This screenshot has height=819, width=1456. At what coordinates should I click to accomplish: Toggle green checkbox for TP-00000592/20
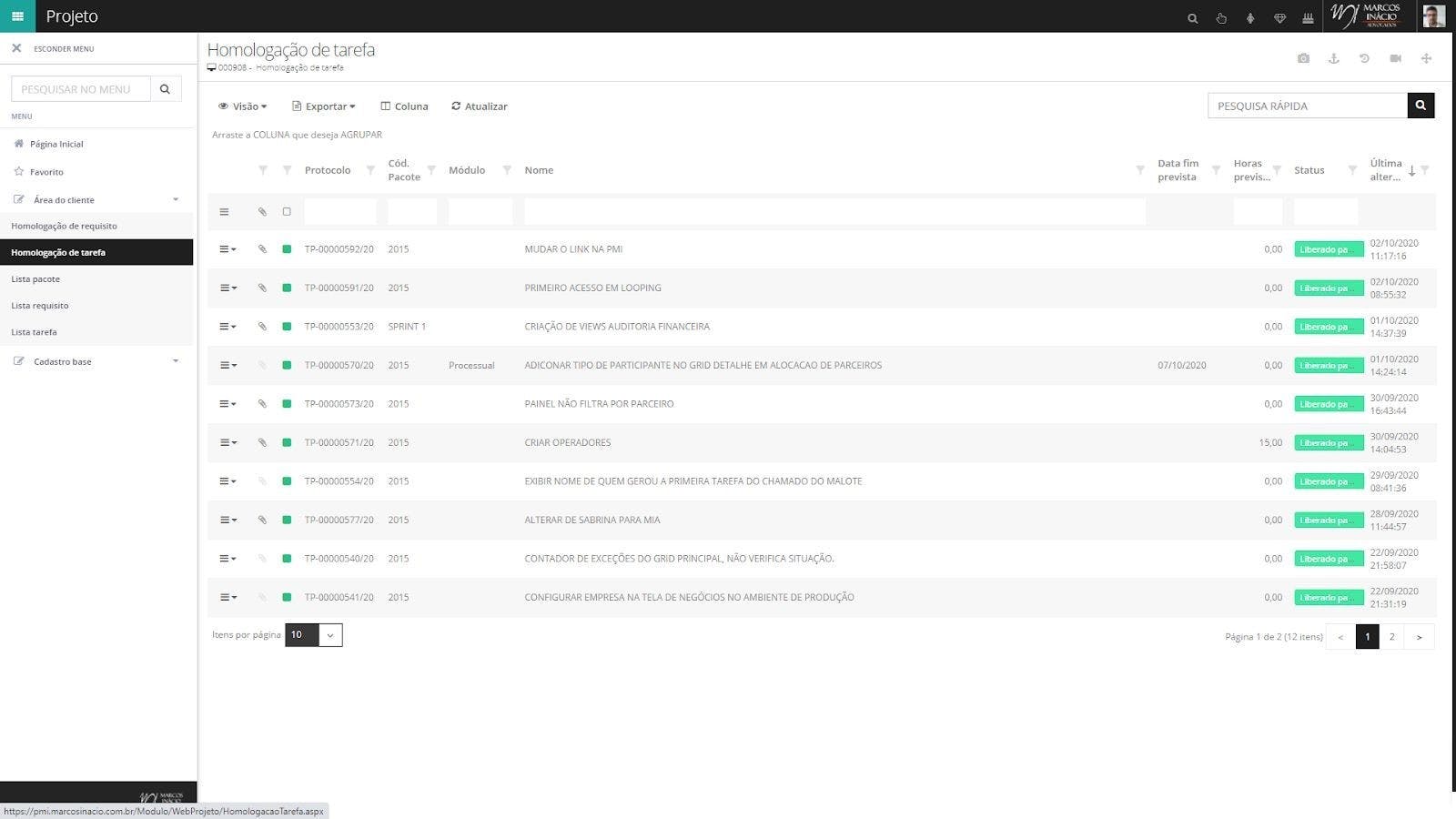(287, 249)
